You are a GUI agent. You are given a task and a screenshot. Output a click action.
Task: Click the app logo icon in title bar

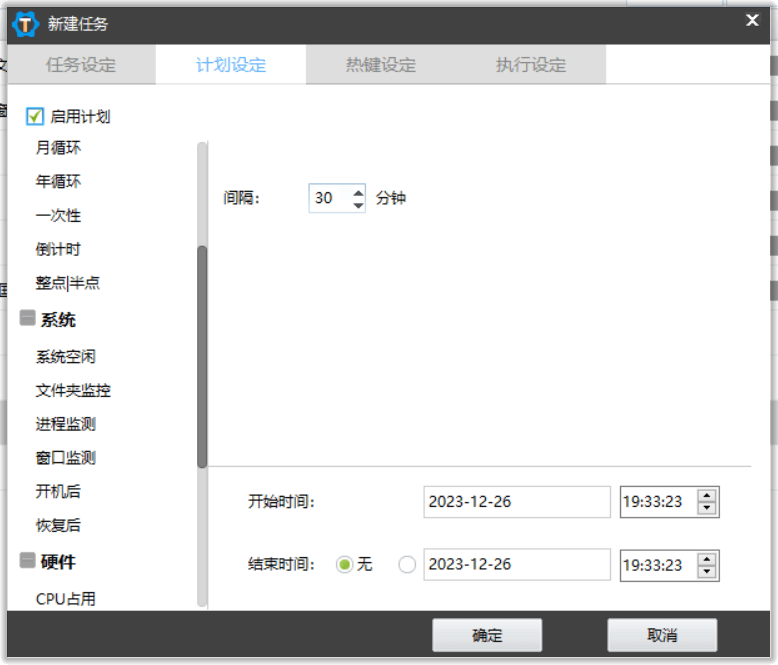point(26,23)
